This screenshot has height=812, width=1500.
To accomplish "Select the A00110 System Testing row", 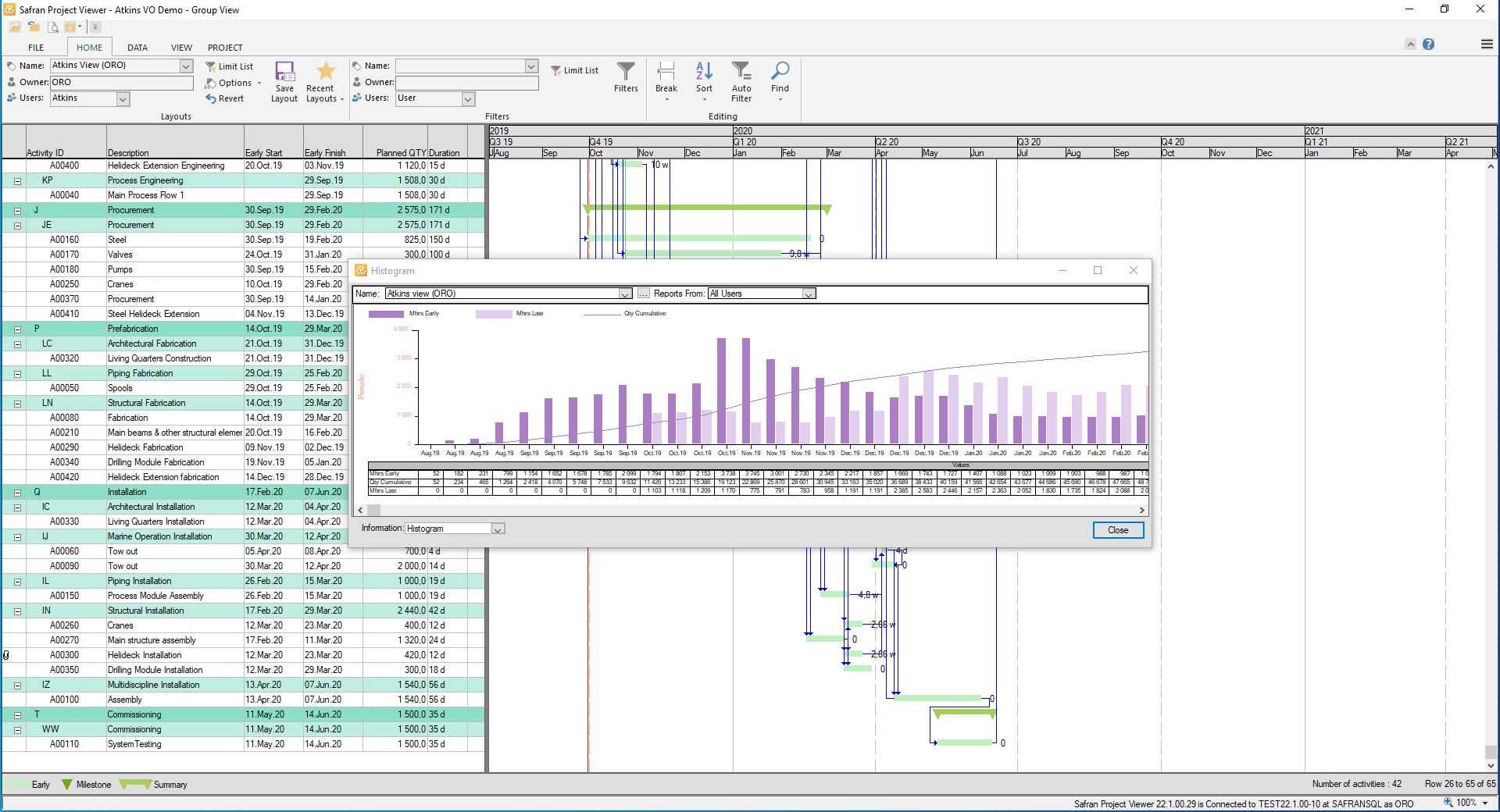I will (243, 745).
